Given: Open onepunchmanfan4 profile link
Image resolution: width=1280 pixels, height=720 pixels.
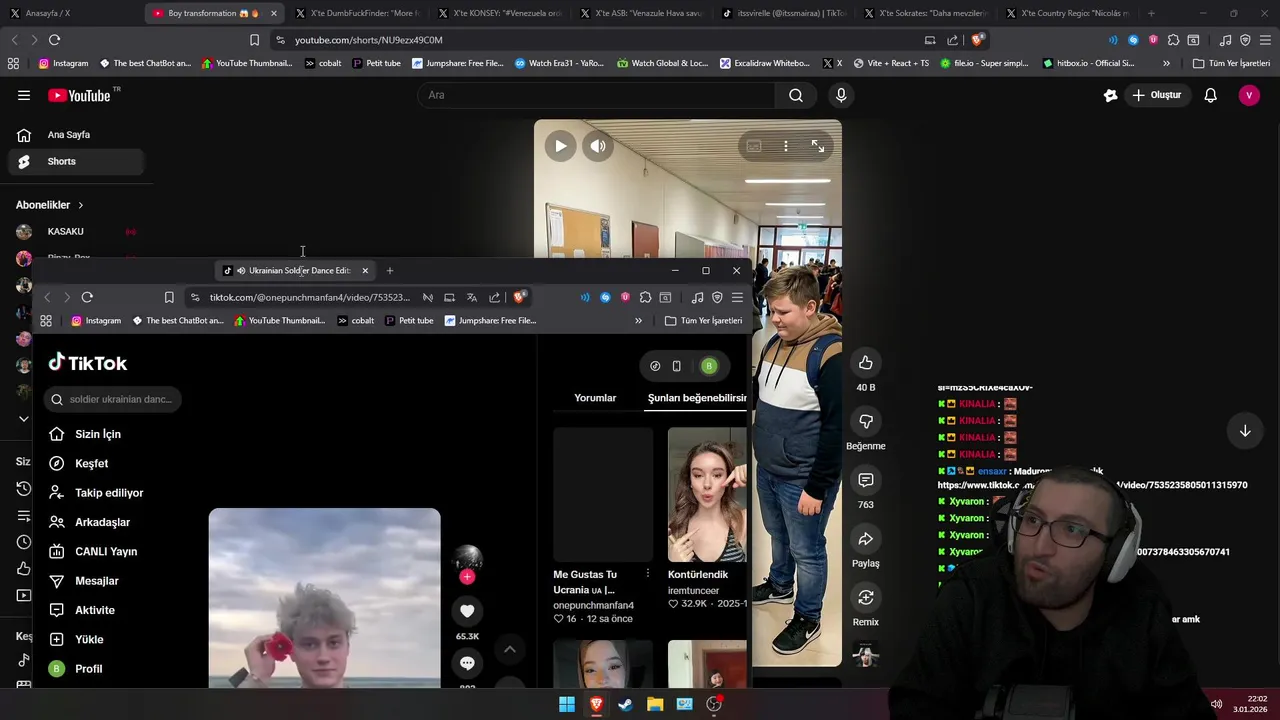Looking at the screenshot, I should click(x=594, y=605).
